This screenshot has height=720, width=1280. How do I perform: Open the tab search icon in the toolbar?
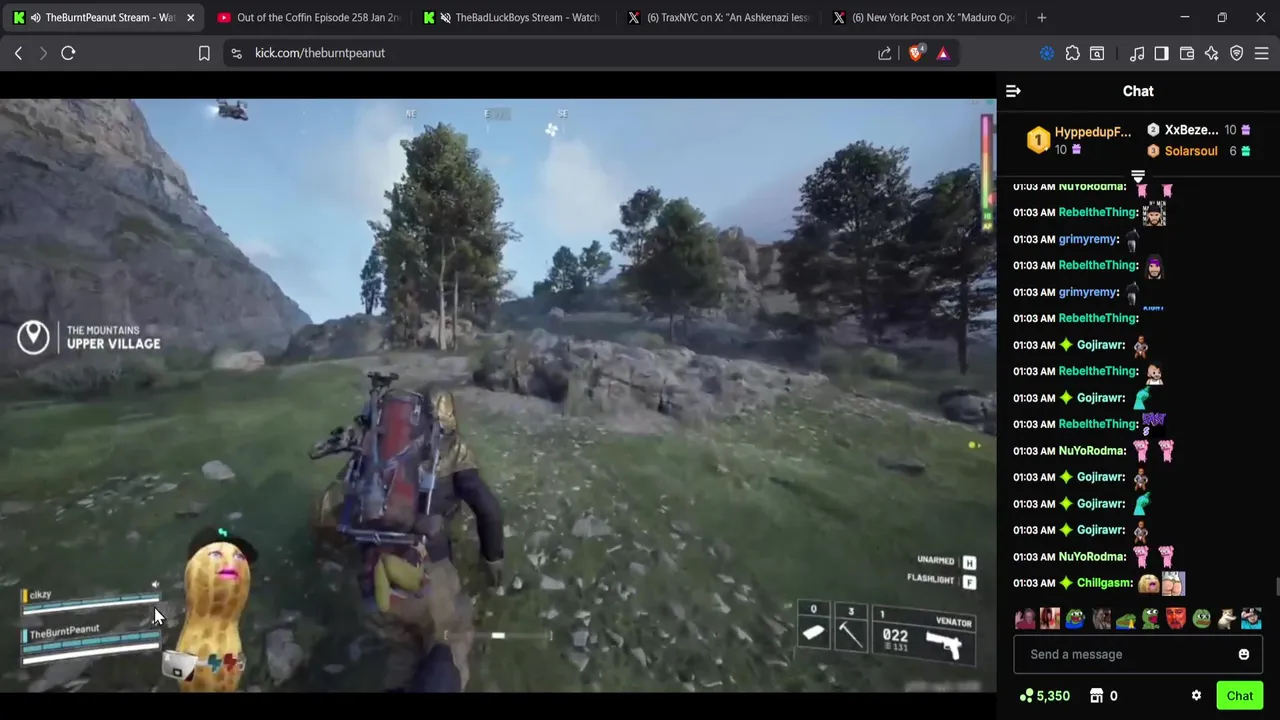pyautogui.click(x=1097, y=53)
